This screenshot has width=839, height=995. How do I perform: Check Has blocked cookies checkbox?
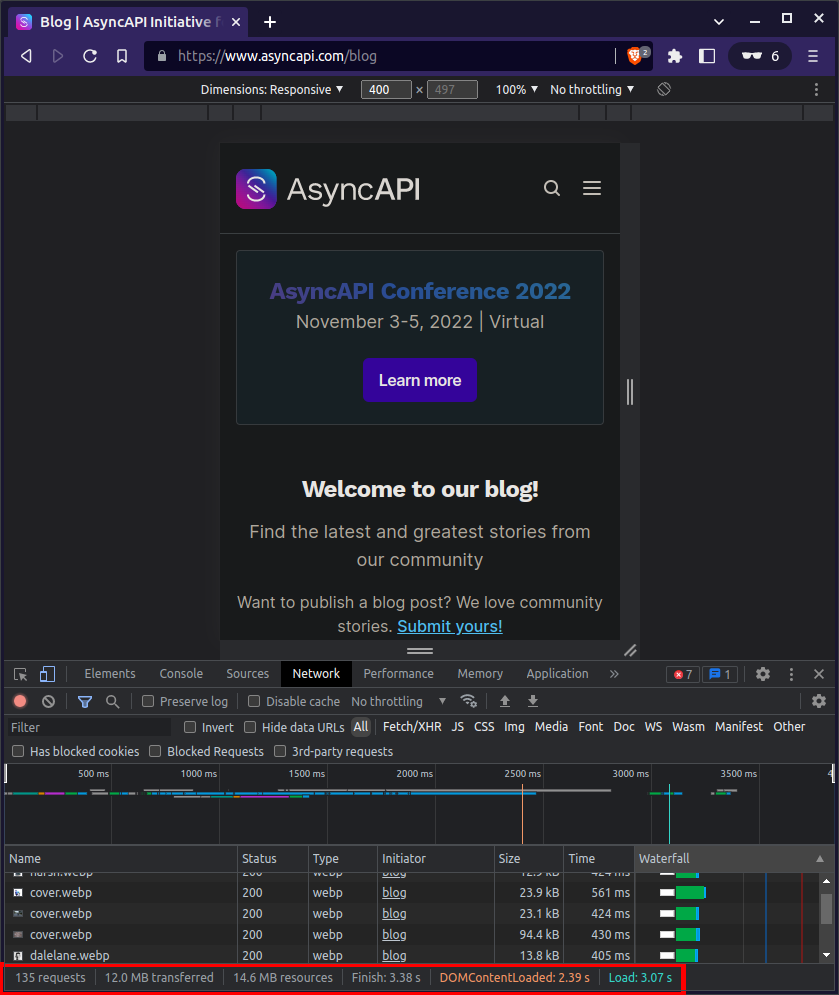click(x=18, y=751)
